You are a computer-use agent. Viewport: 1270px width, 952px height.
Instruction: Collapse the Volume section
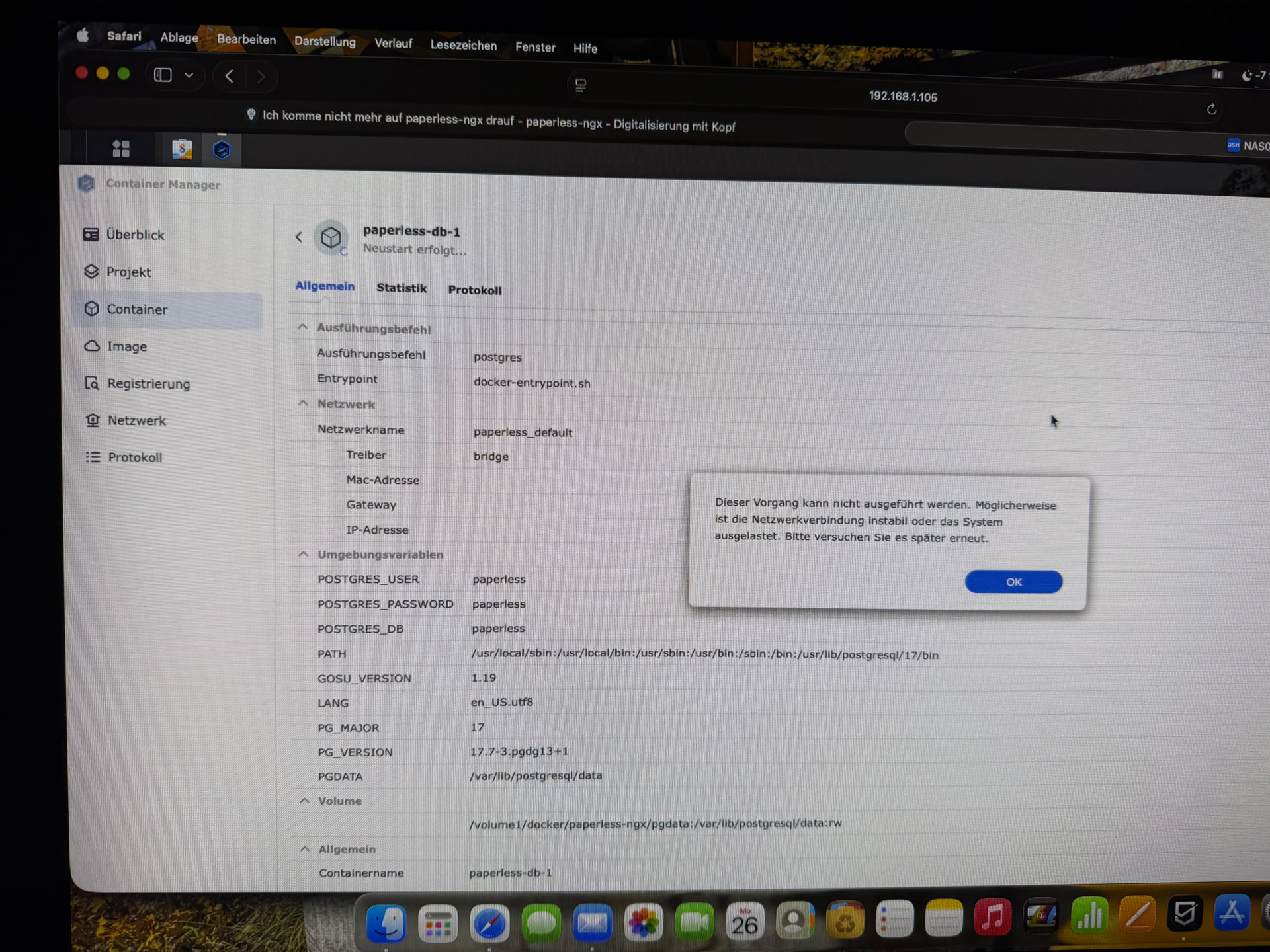click(x=304, y=801)
